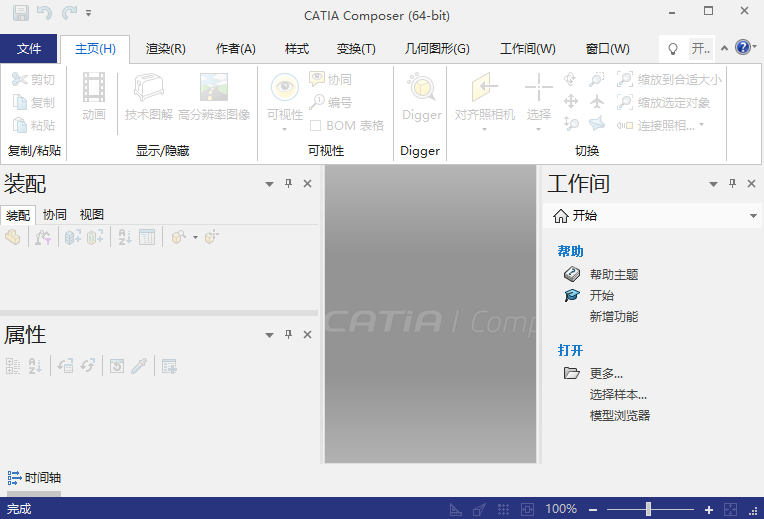Click the A-Z sort icon in assembly toolbar
764x519 pixels.
coord(125,237)
